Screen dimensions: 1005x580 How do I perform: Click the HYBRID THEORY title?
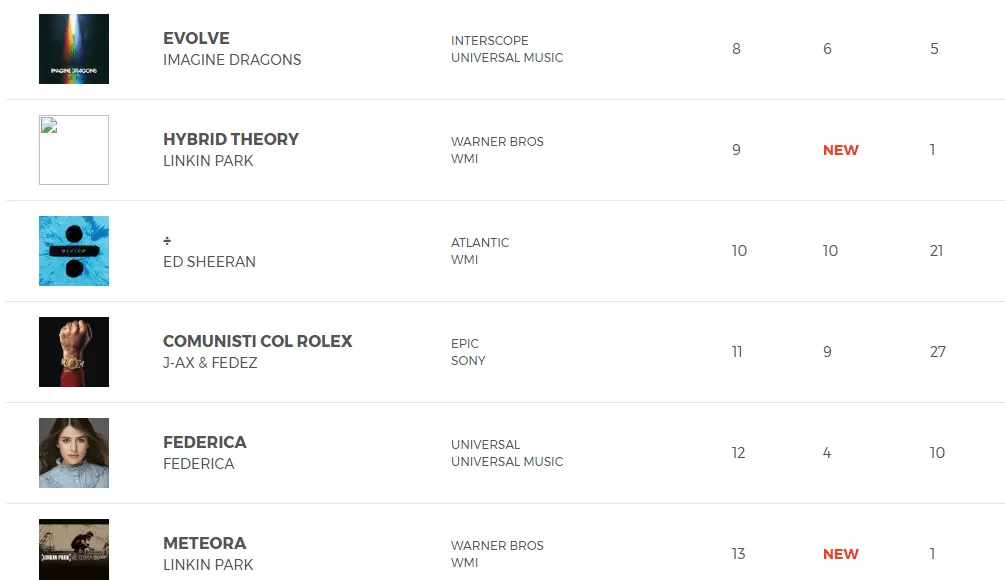coord(231,139)
